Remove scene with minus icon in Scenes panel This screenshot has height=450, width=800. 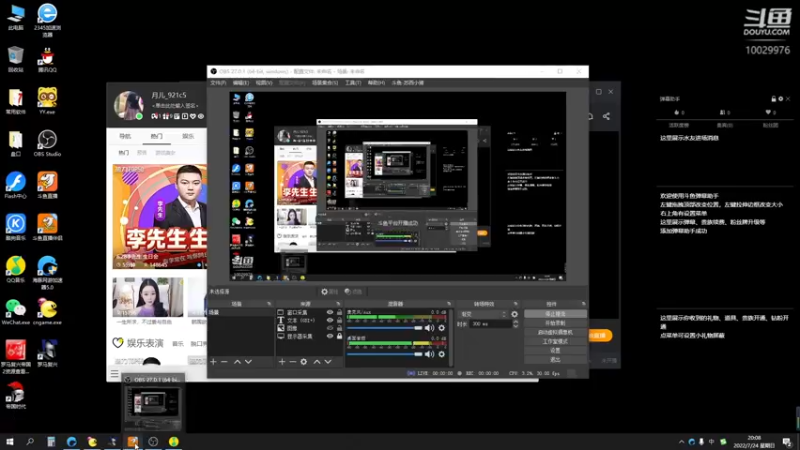pyautogui.click(x=224, y=362)
